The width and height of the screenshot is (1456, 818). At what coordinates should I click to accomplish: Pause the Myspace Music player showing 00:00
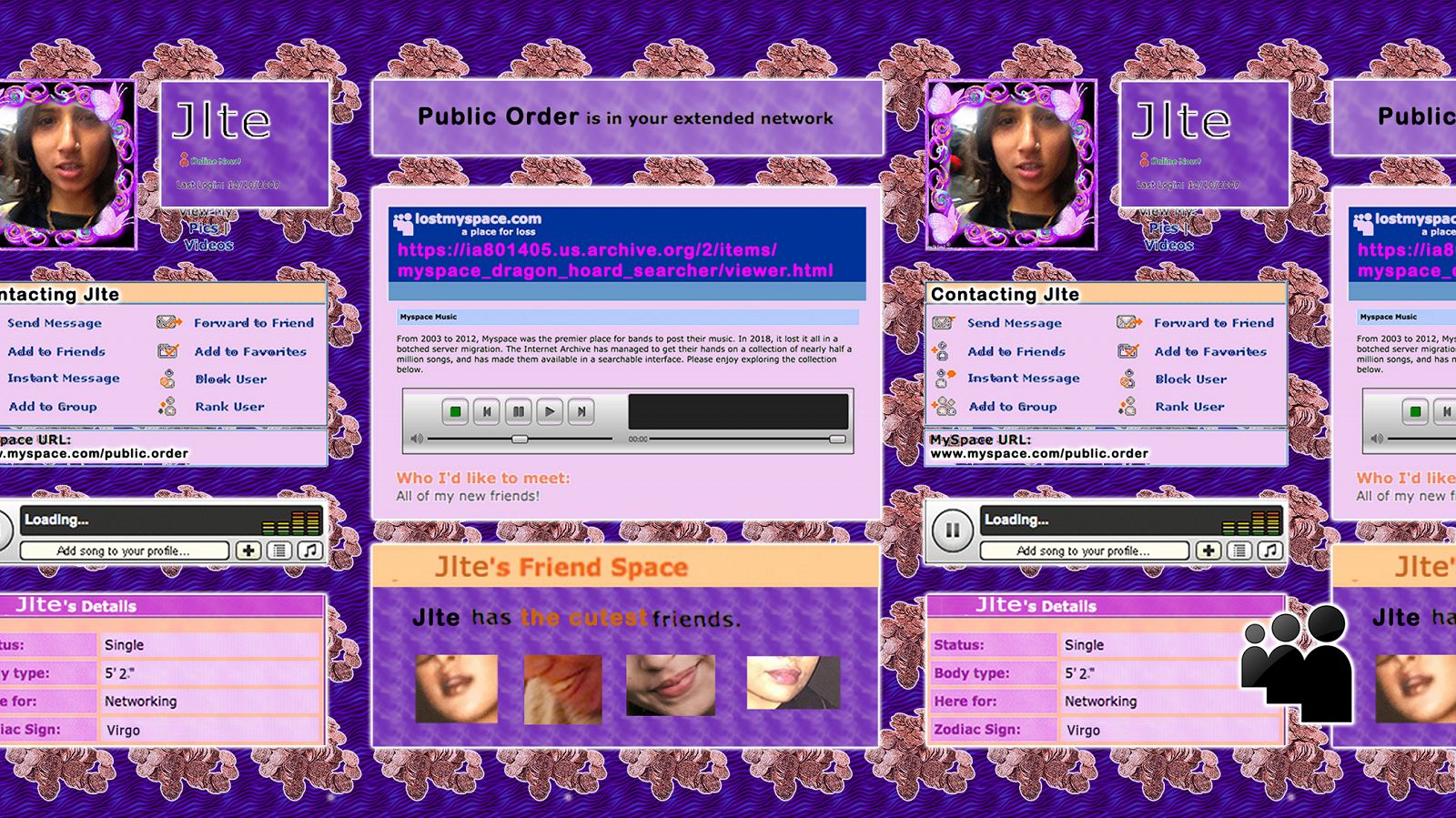pyautogui.click(x=518, y=411)
